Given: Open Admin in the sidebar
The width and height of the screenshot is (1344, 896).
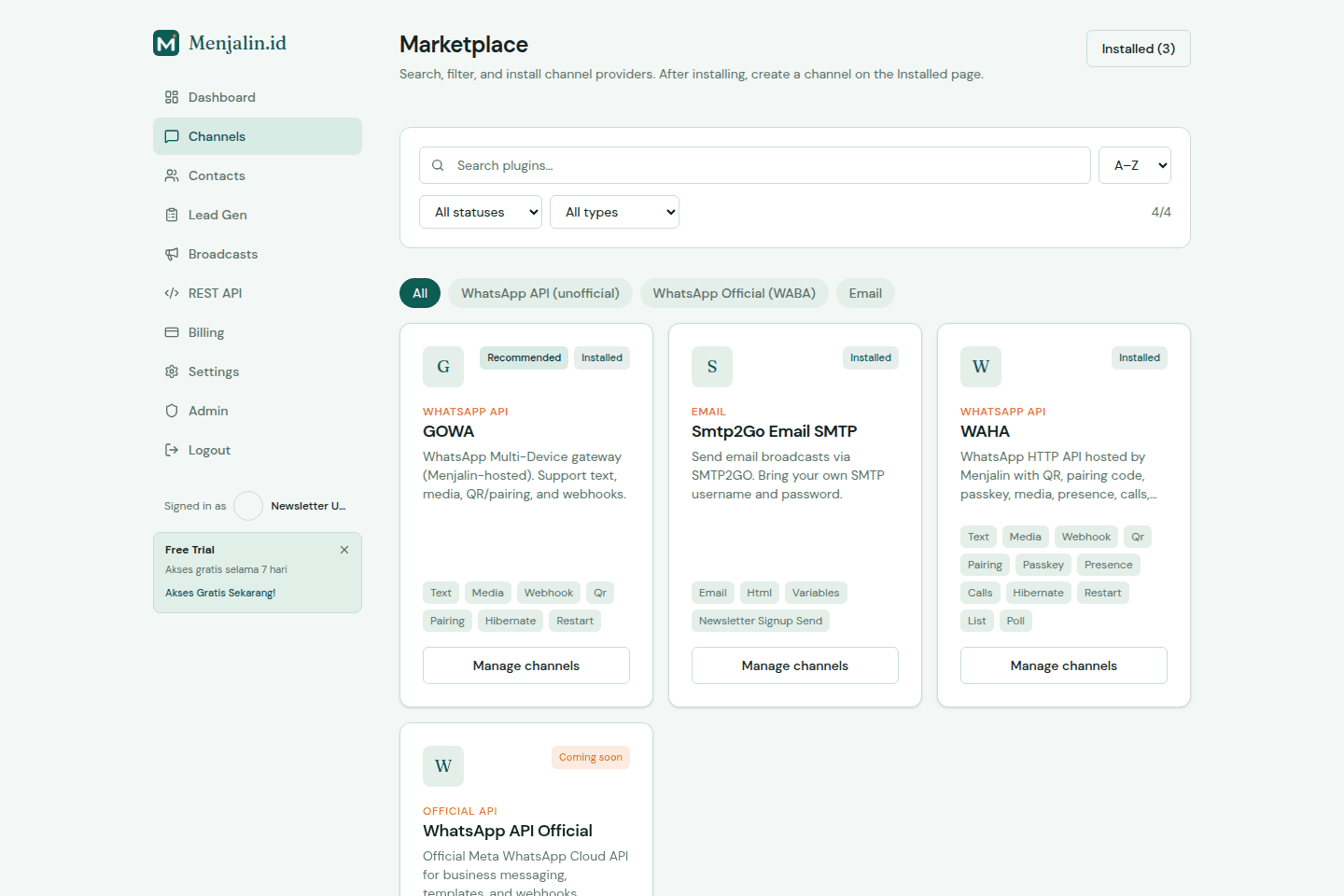Looking at the screenshot, I should click(258, 411).
